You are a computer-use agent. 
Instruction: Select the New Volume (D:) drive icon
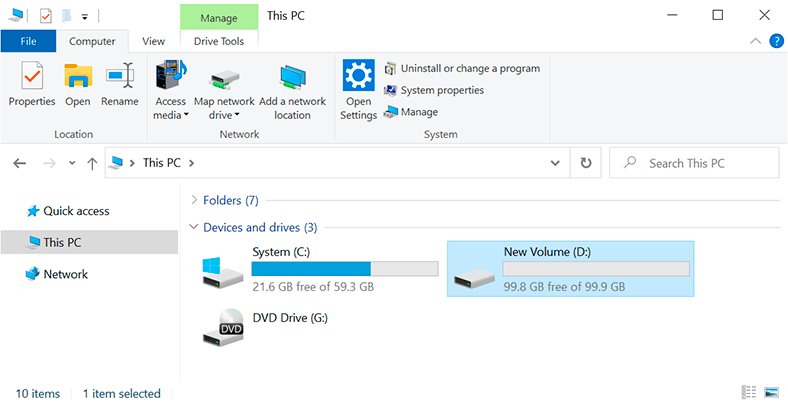pyautogui.click(x=474, y=279)
